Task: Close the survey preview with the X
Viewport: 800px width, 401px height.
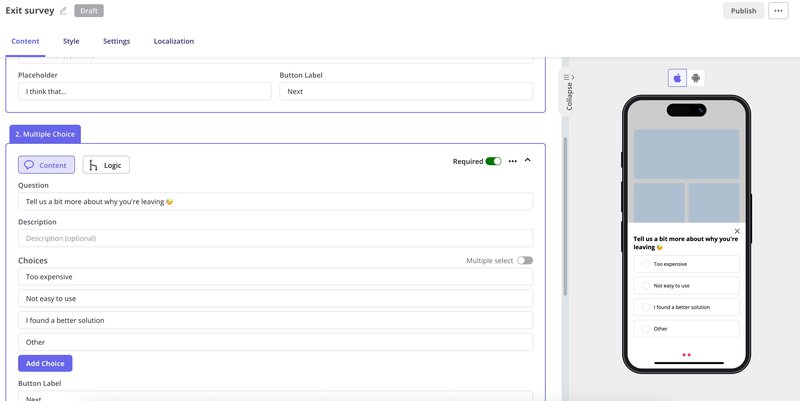Action: point(737,231)
